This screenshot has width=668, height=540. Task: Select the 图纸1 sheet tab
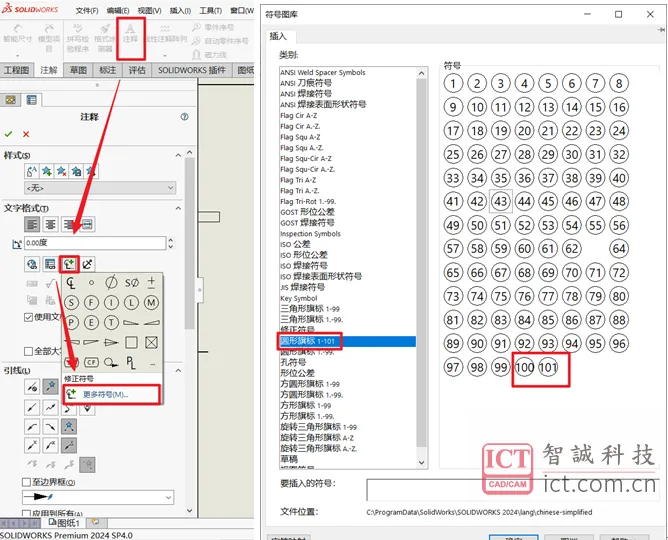(x=63, y=522)
